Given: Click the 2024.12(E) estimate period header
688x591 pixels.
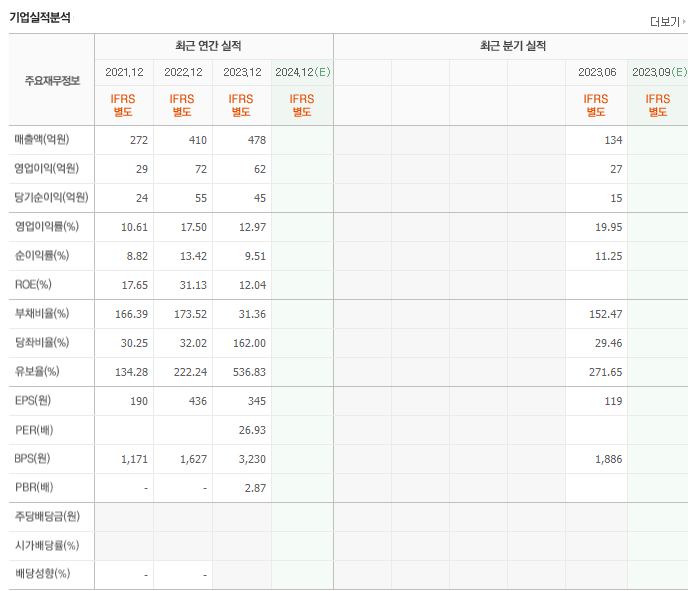Looking at the screenshot, I should click(x=303, y=72).
